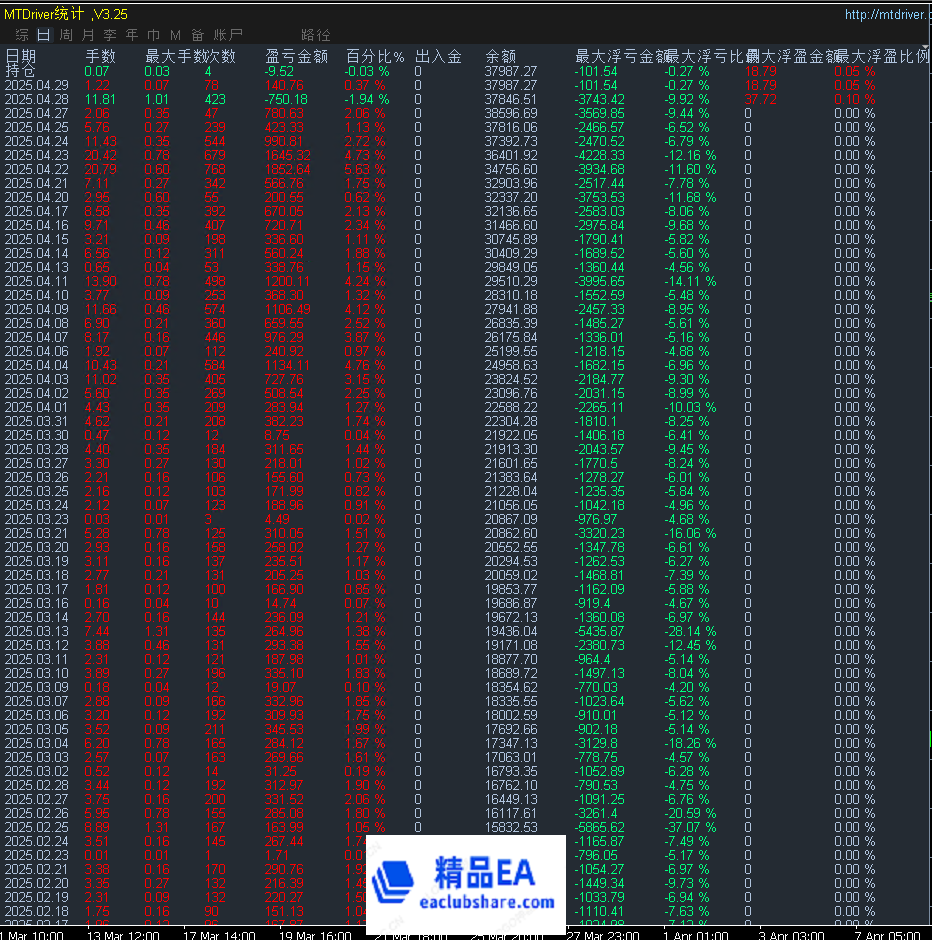Select the 2025.04.29 date row
This screenshot has height=940, width=932.
[36, 86]
